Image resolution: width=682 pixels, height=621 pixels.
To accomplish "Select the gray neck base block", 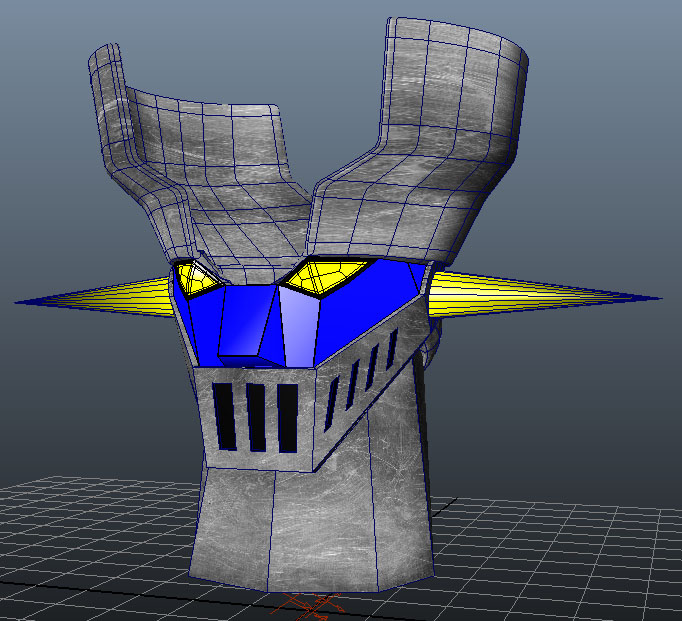I will tap(311, 522).
